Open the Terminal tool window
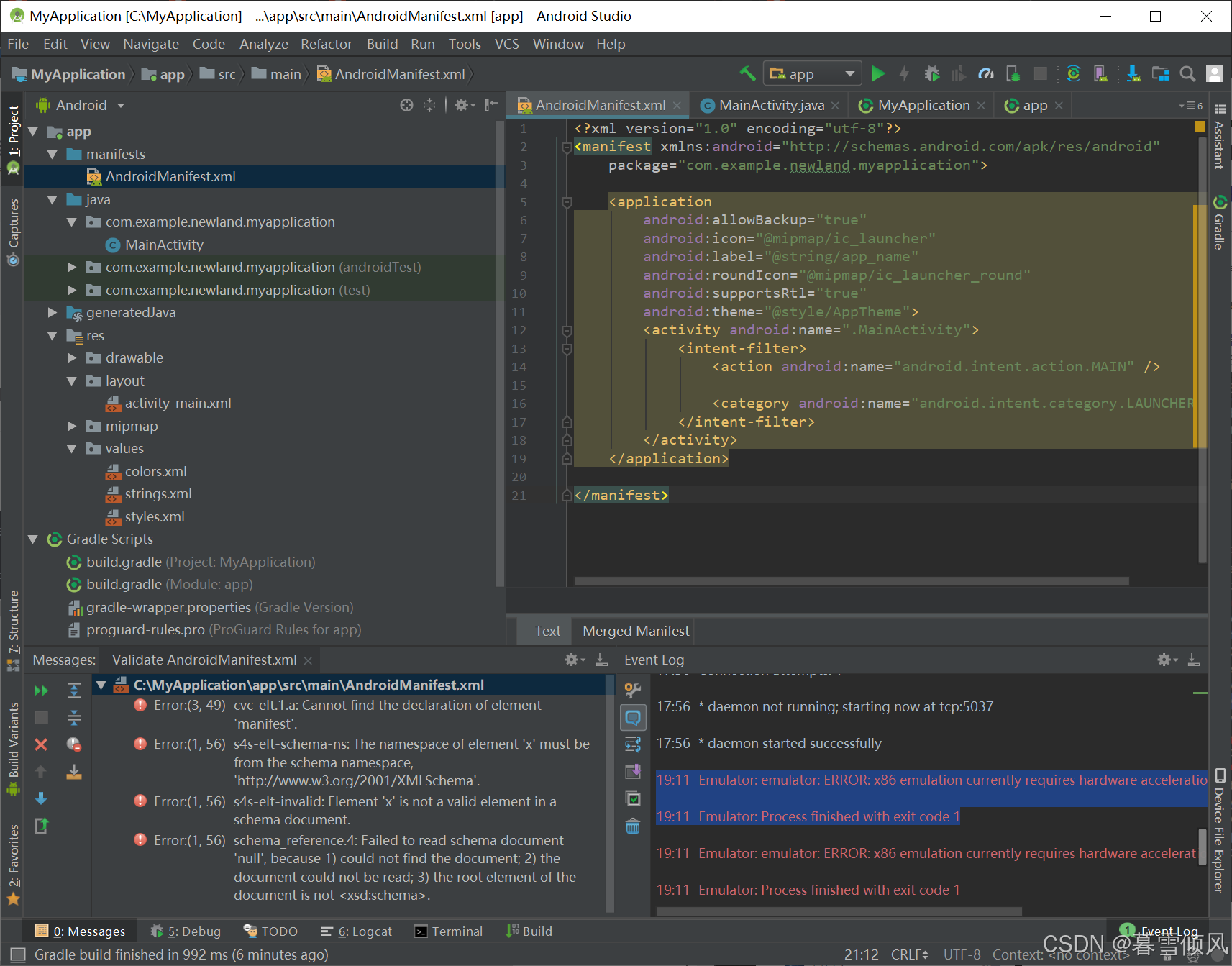Viewport: 1232px width, 966px height. [448, 931]
